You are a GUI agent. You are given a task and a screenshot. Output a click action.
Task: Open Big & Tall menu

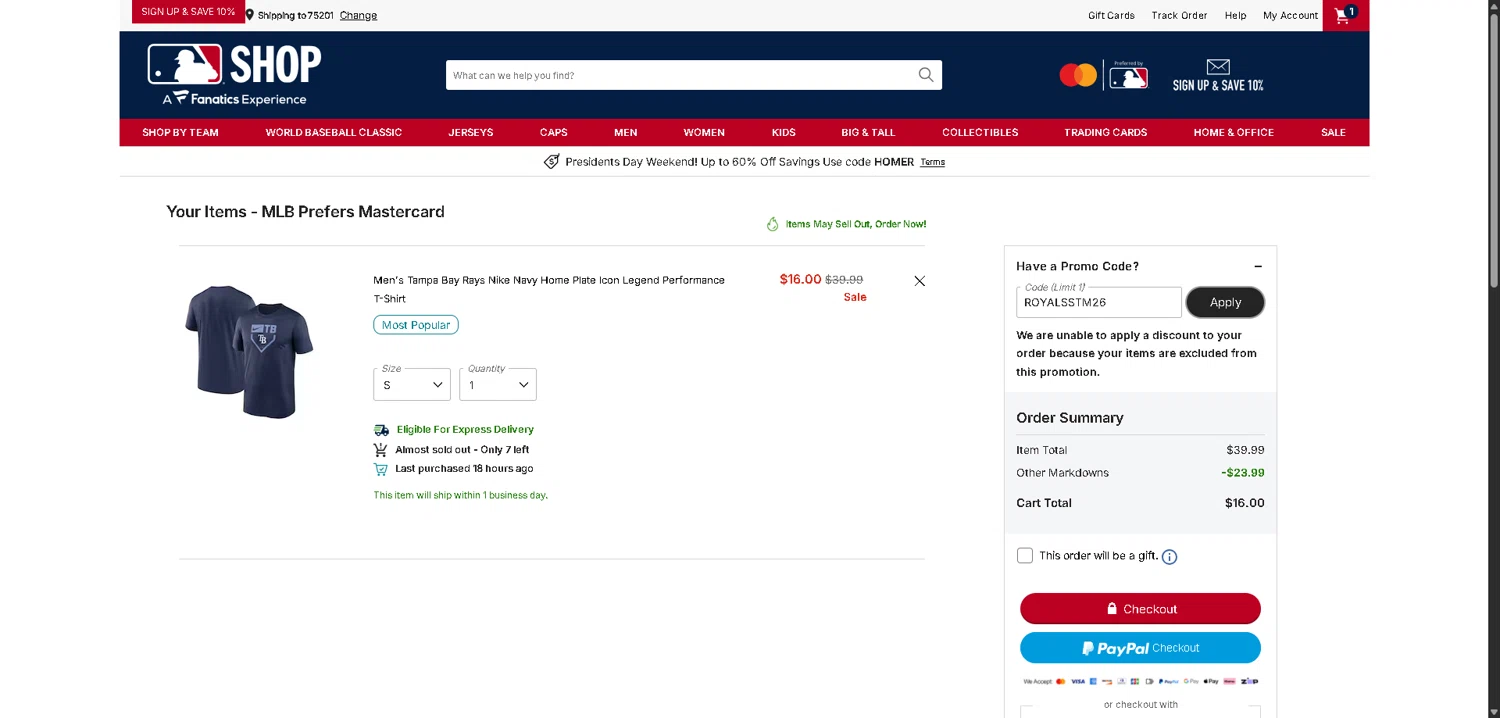click(868, 132)
